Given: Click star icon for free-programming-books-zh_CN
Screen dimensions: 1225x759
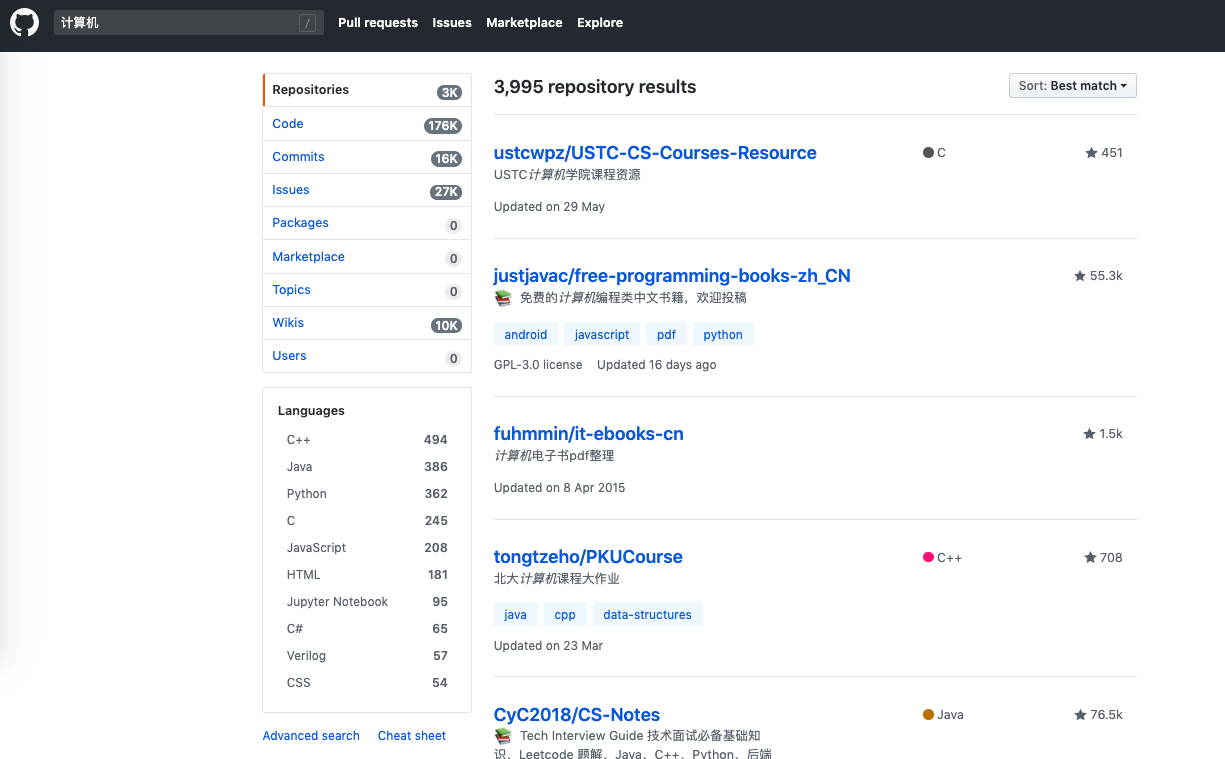Looking at the screenshot, I should [1080, 276].
